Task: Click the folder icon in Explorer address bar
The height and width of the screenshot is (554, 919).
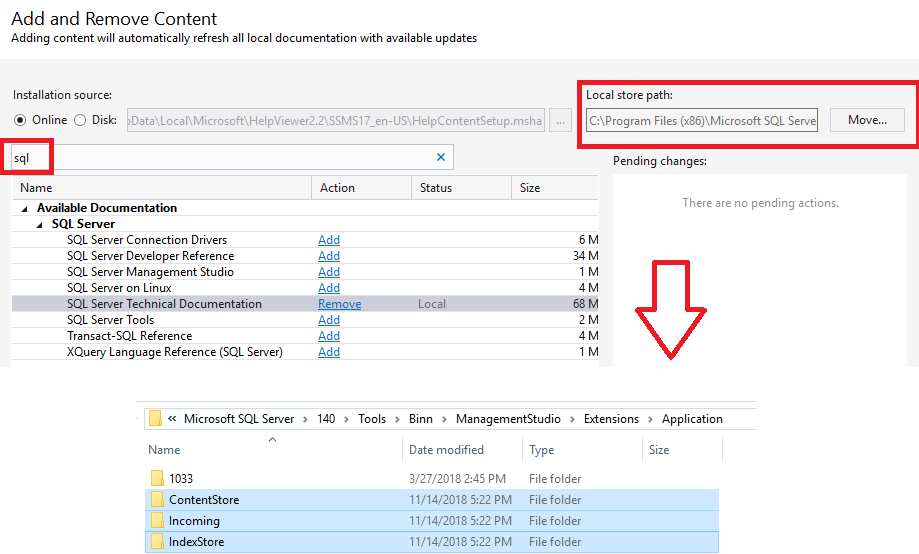Action: click(x=155, y=419)
